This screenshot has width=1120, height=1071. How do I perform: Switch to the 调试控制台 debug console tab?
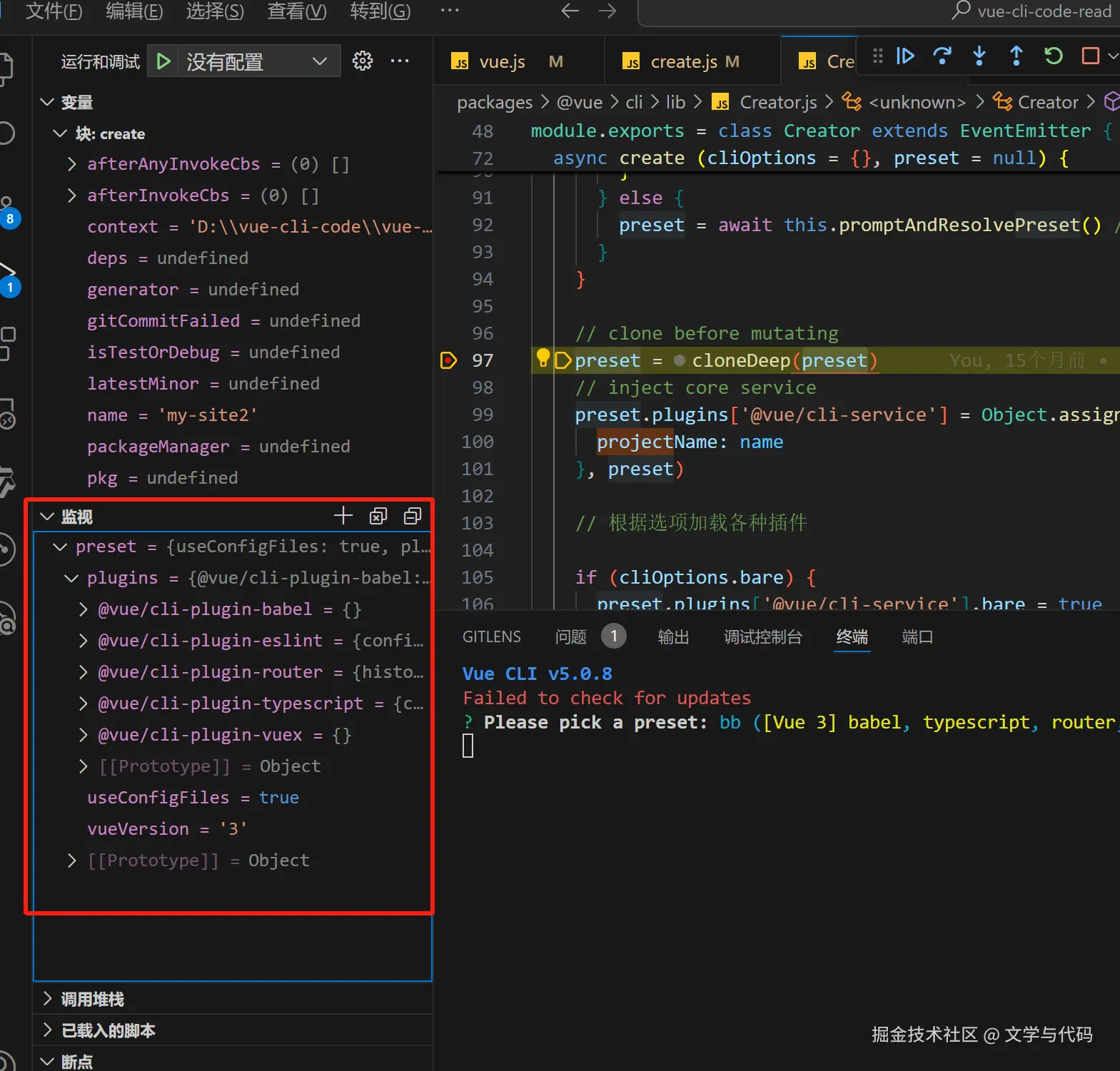coord(763,636)
